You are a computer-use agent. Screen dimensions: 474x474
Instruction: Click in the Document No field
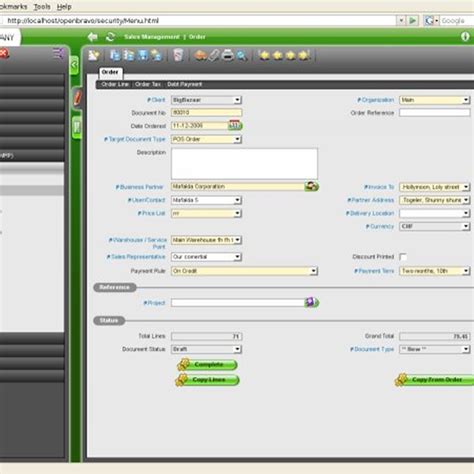pyautogui.click(x=206, y=113)
